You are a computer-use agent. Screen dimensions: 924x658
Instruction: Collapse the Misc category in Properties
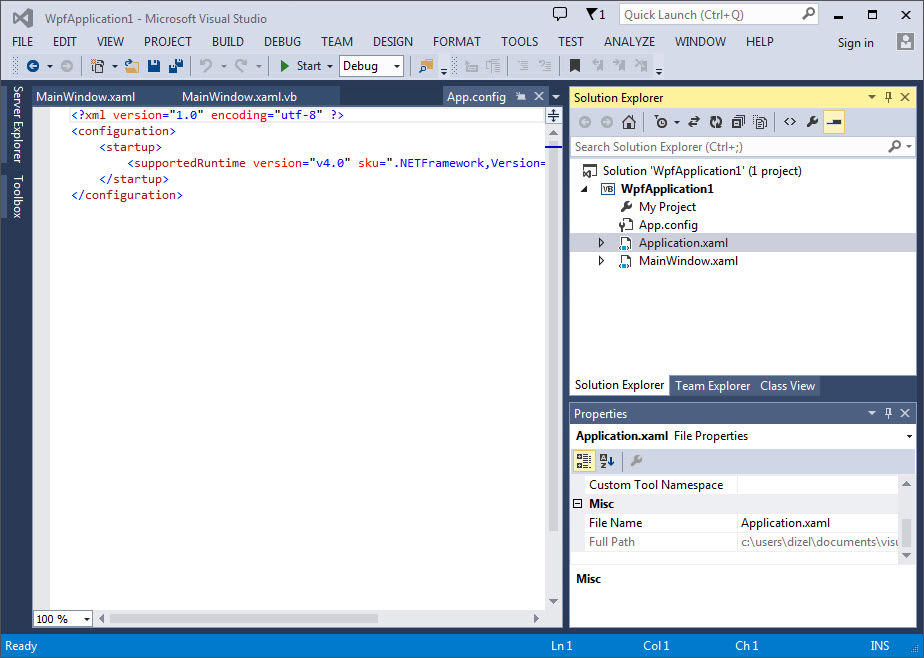point(578,504)
